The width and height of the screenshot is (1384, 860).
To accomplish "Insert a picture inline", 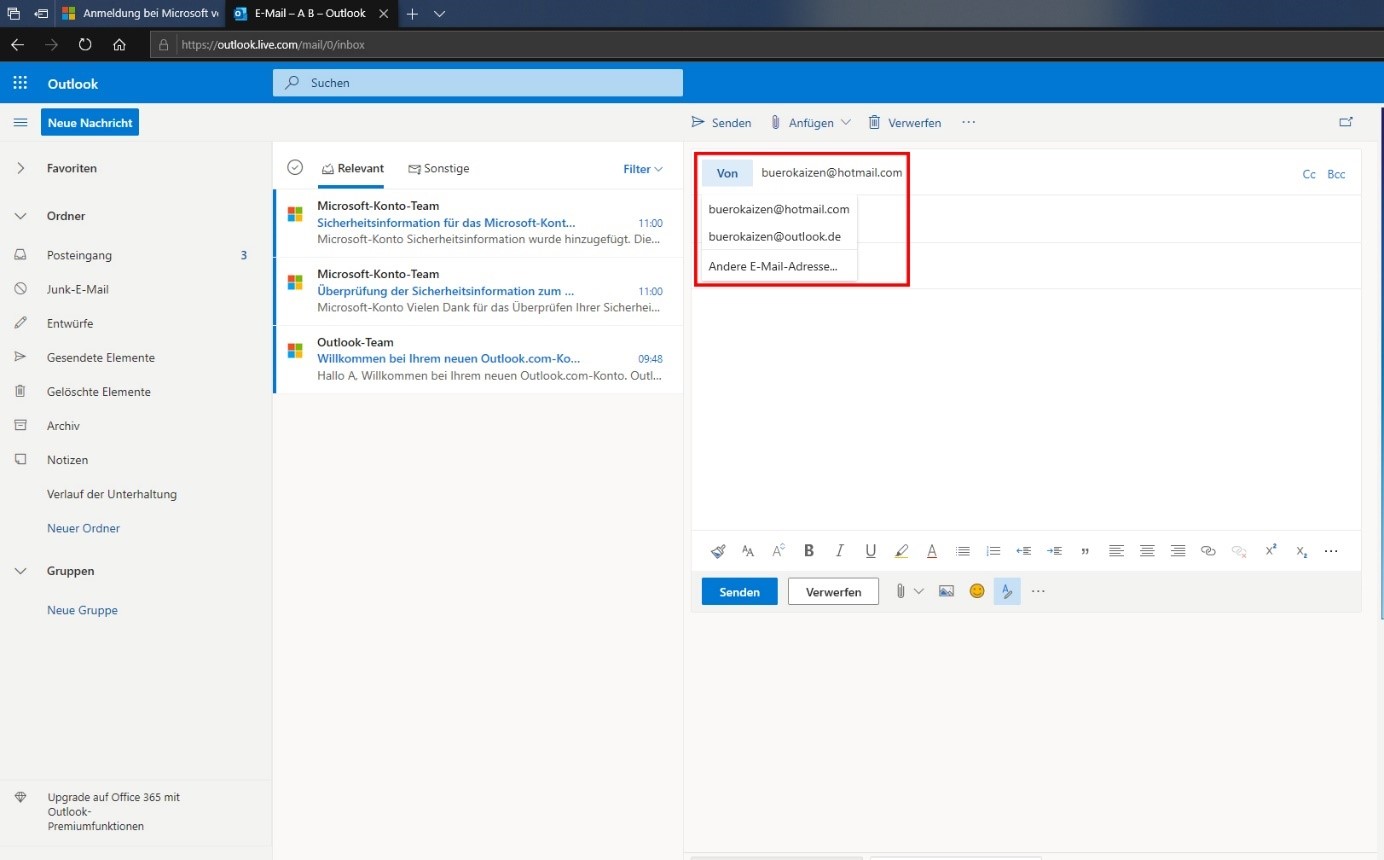I will pos(946,591).
